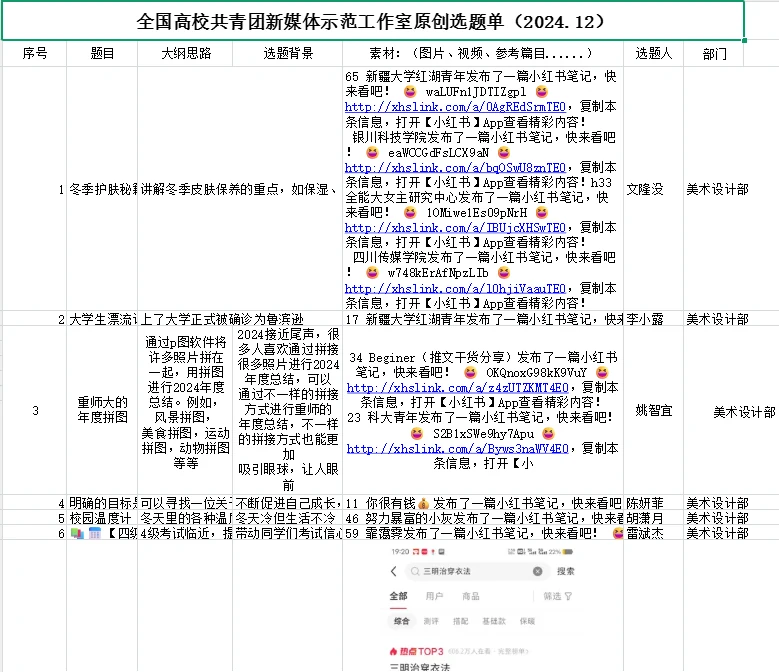Select the cell 明确的目标 in row 4

coord(102,503)
